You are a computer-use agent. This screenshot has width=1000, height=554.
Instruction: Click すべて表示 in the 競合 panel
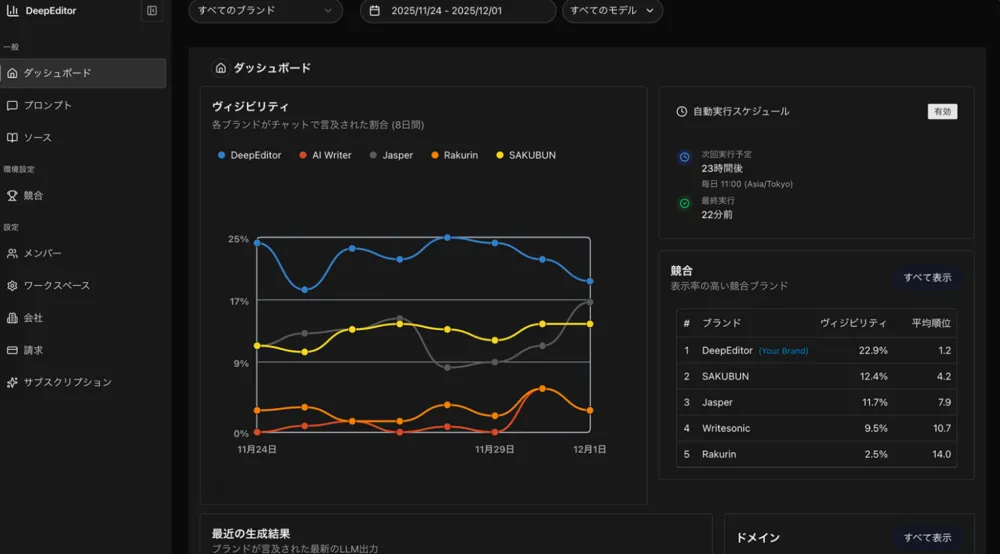pyautogui.click(x=927, y=277)
